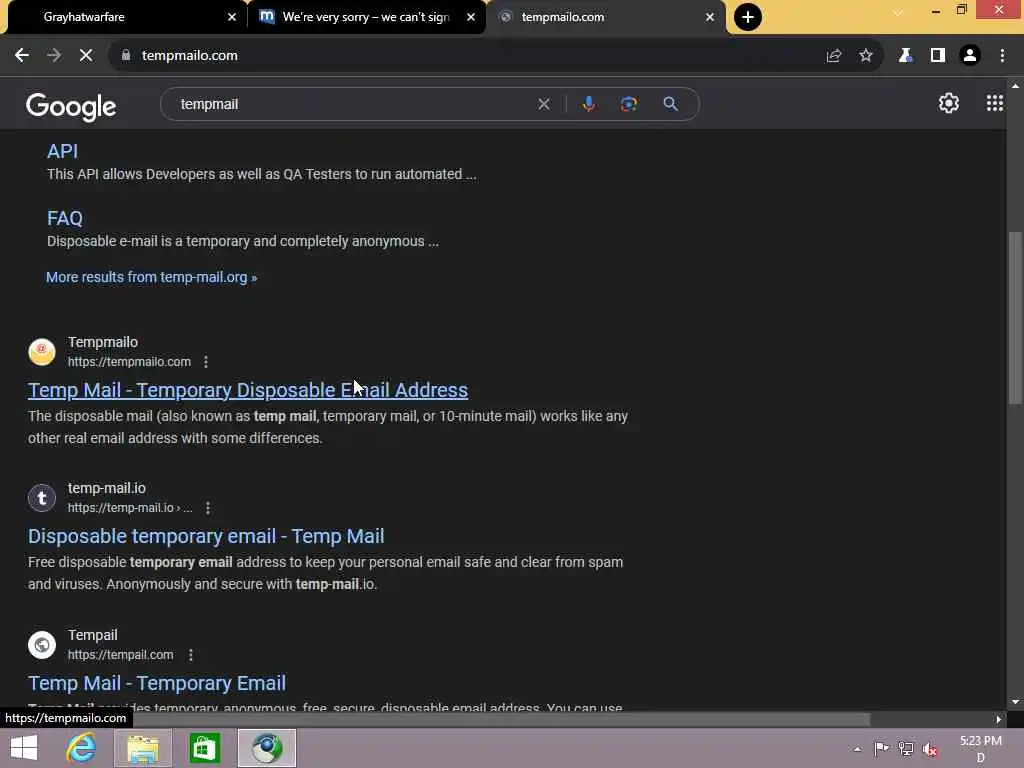The height and width of the screenshot is (768, 1024).
Task: Open the tab search chevron
Action: 899,13
